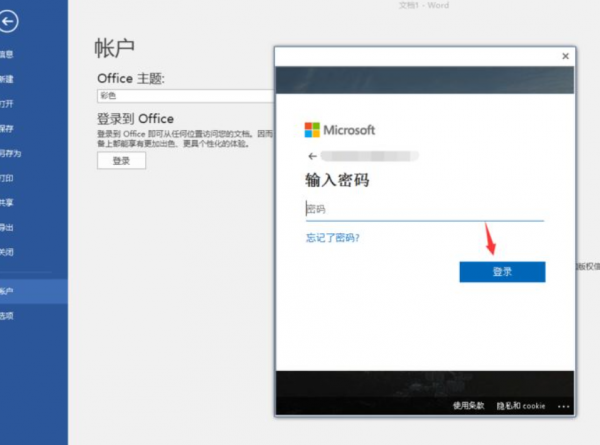
Task: Focus the 密码 password input field
Action: click(x=425, y=209)
